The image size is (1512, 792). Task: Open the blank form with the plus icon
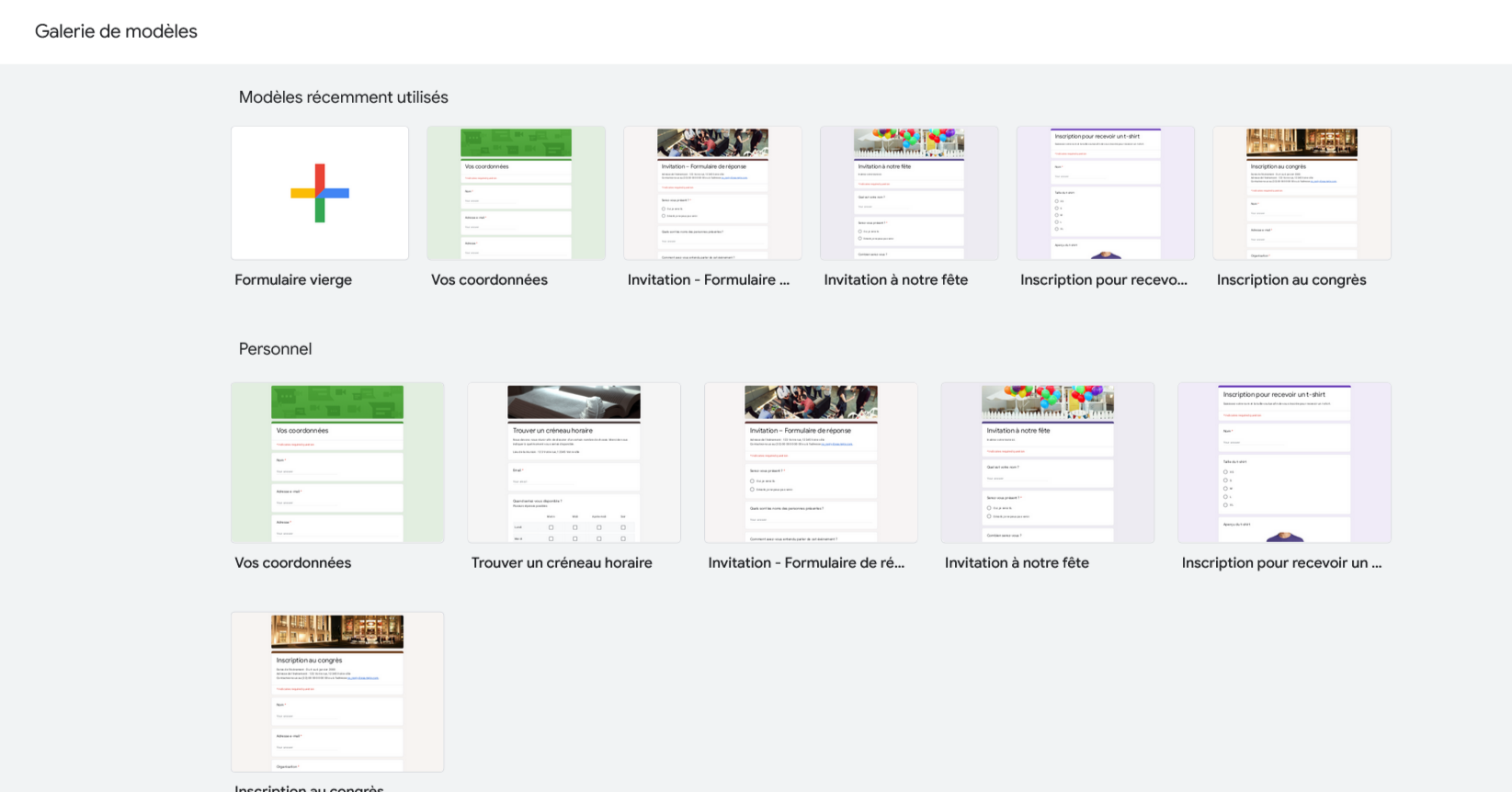click(x=320, y=193)
